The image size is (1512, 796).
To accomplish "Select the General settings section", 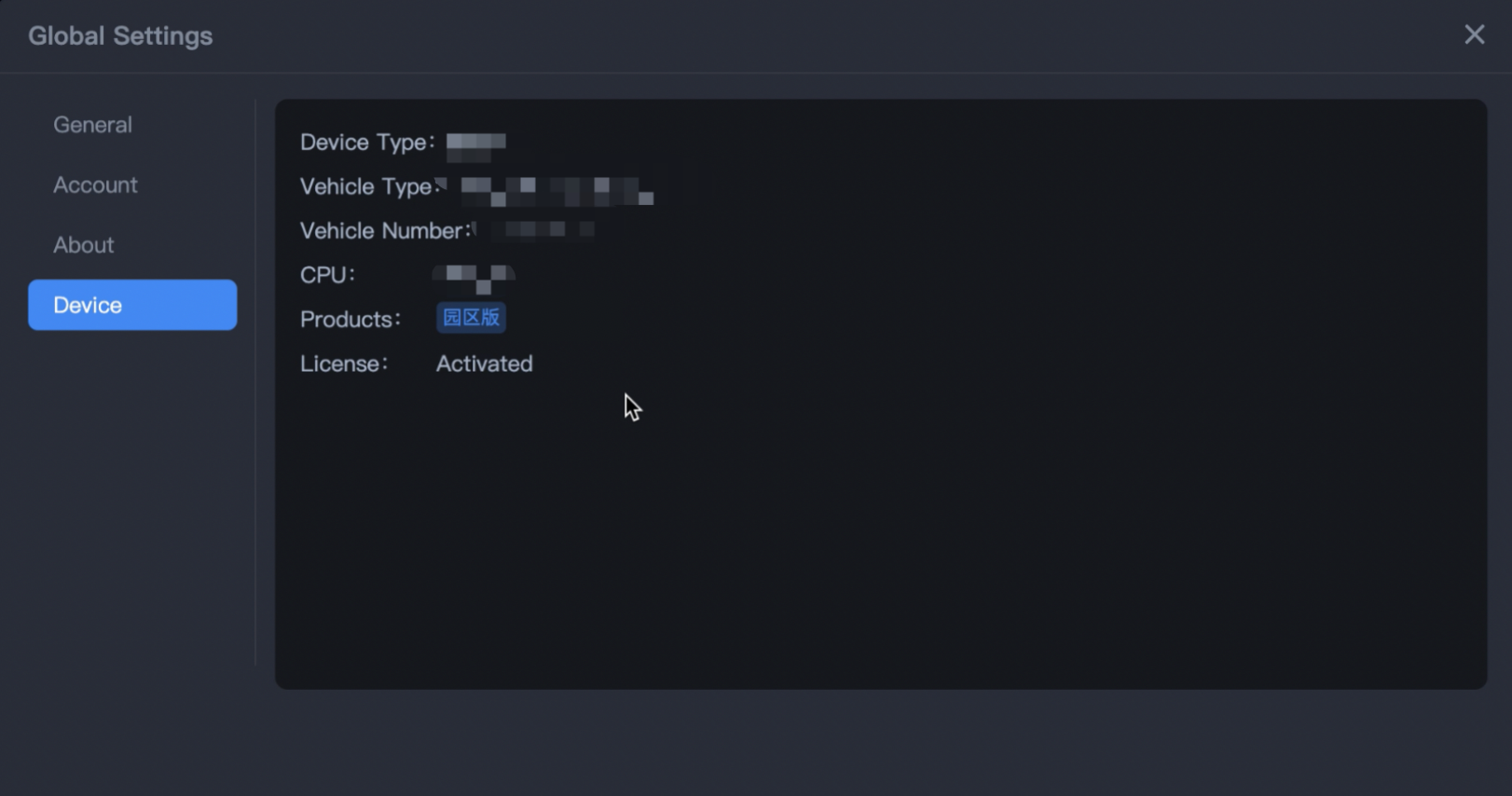I will (92, 124).
